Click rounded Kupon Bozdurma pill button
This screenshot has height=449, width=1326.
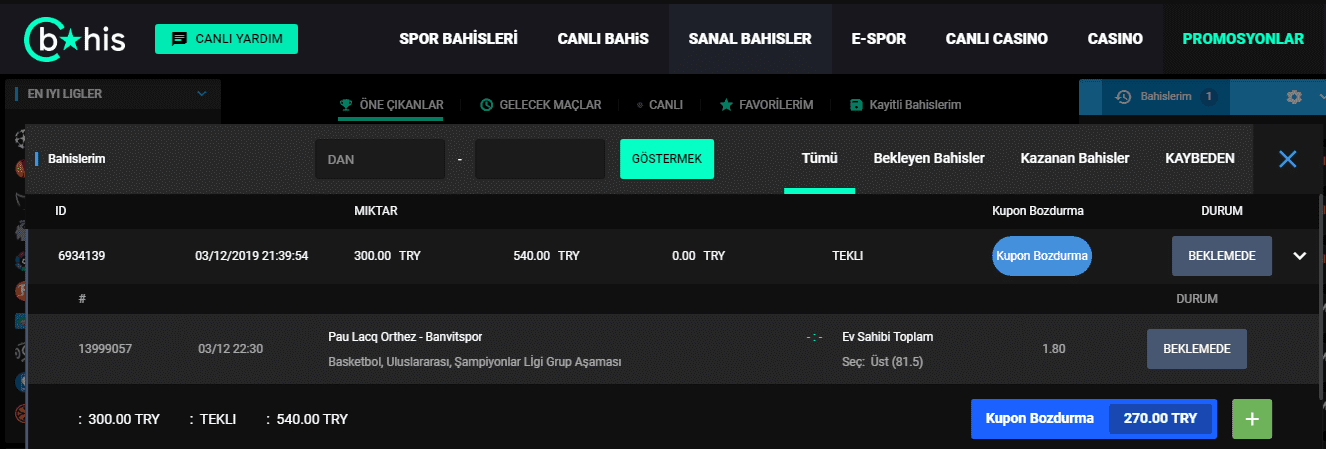(1042, 256)
